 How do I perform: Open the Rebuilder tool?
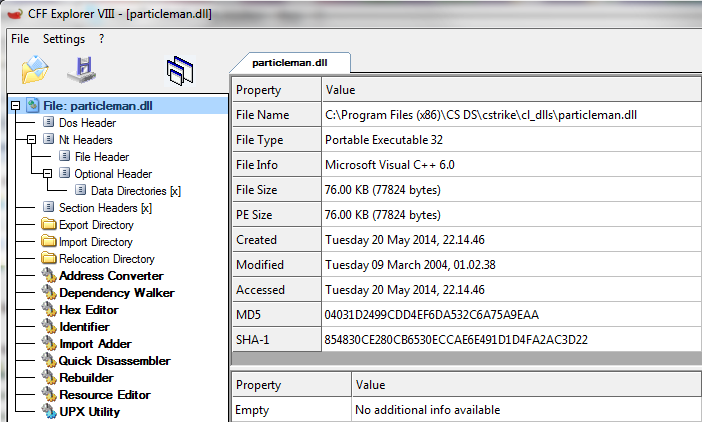(x=86, y=378)
